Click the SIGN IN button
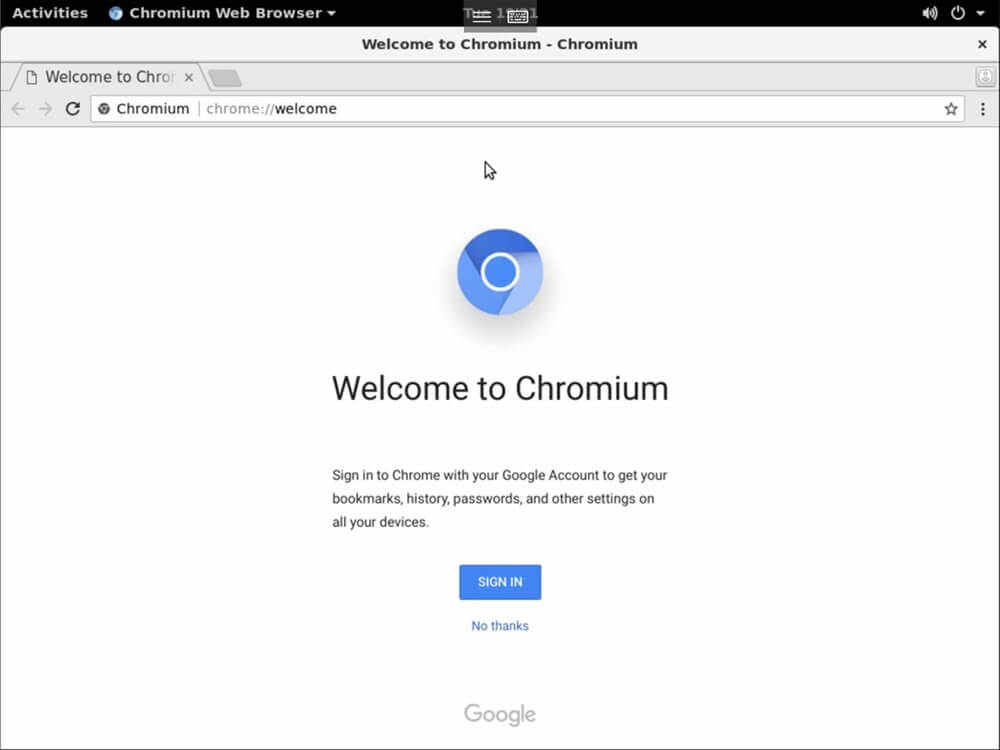Screen dimensions: 1000x750 pos(500,582)
